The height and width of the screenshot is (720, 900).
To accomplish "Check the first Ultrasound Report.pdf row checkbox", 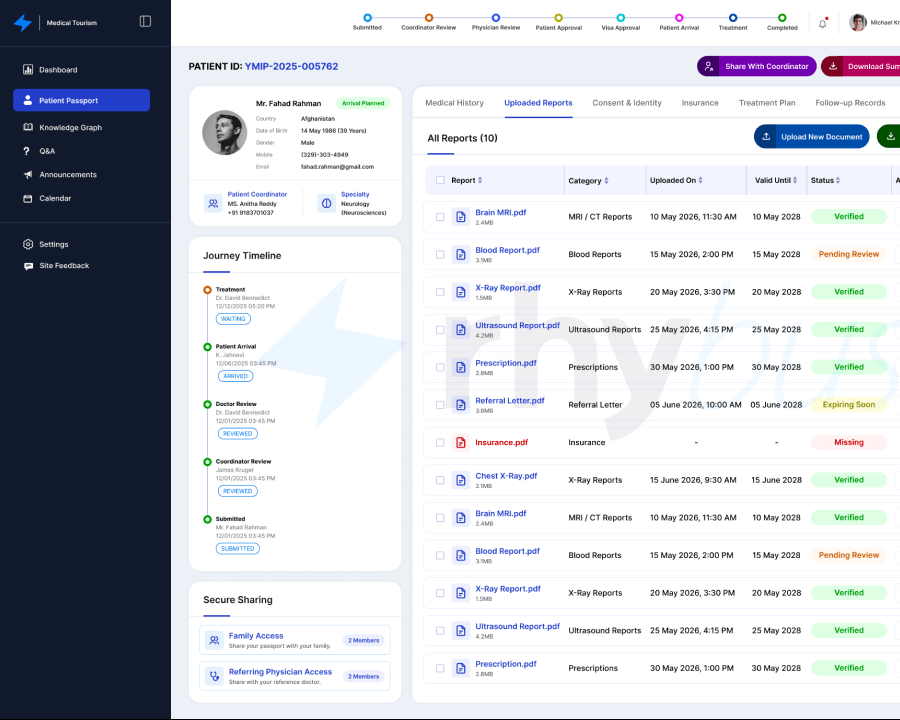I will (440, 330).
